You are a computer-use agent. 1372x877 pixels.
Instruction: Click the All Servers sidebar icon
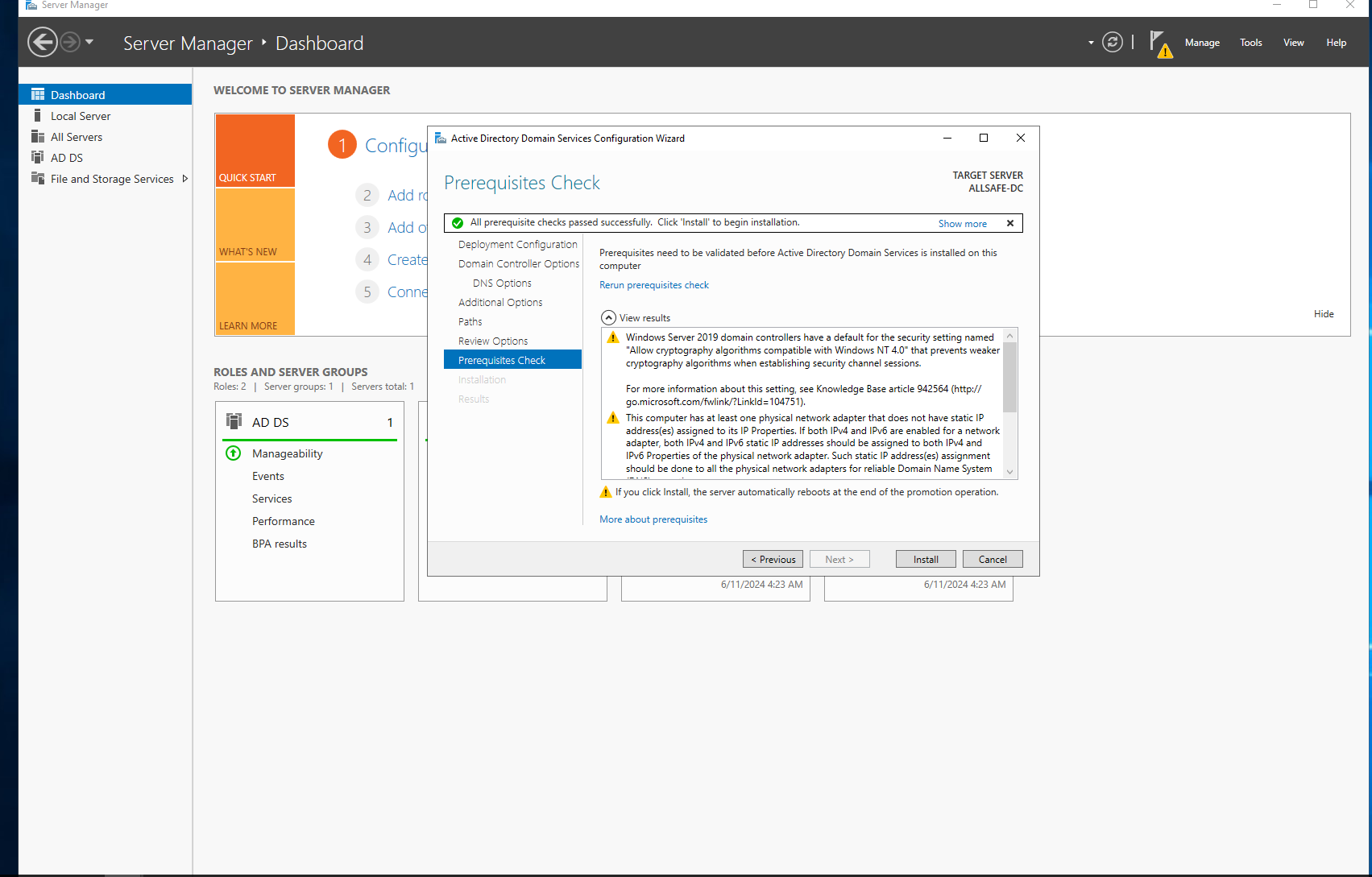[38, 136]
